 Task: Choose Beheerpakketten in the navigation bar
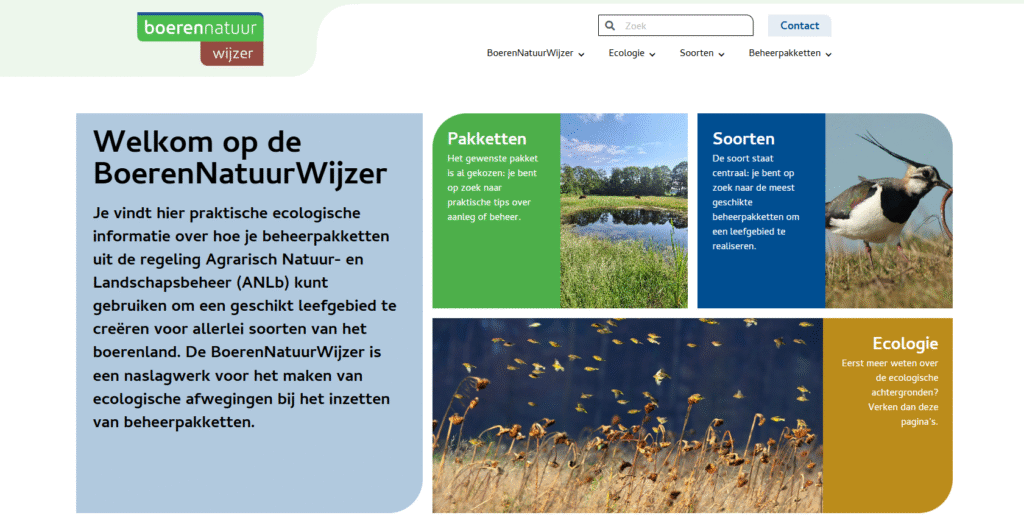[784, 53]
